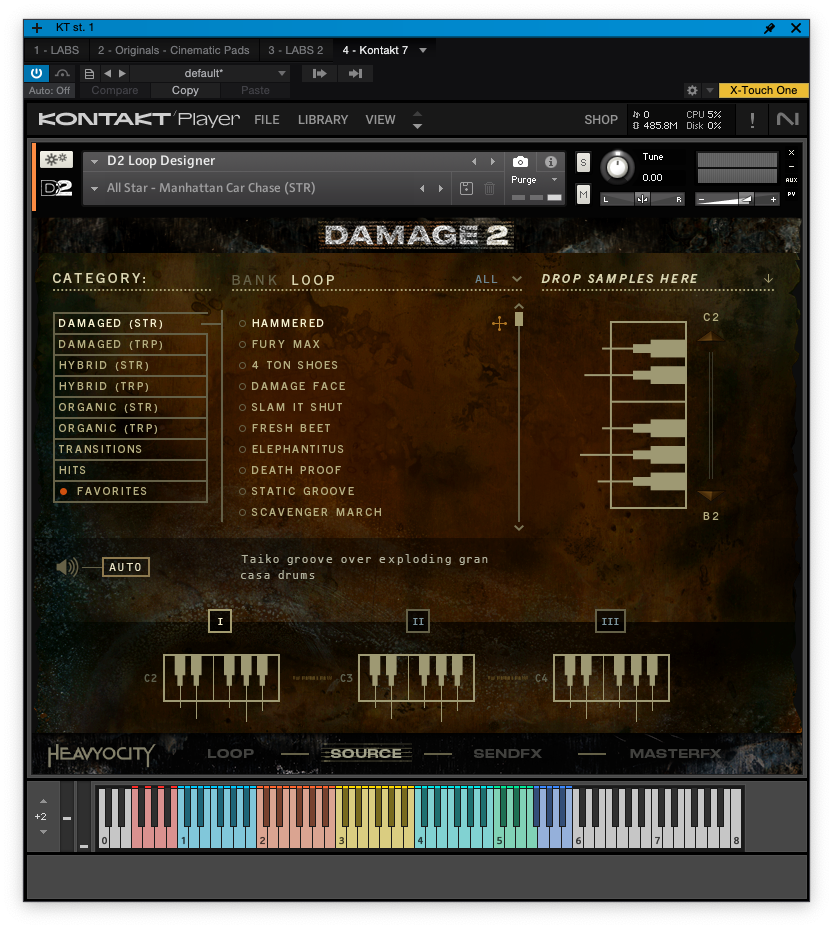Screen dimensions: 833x929
Task: Click the save snapshot disk icon
Action: [466, 188]
